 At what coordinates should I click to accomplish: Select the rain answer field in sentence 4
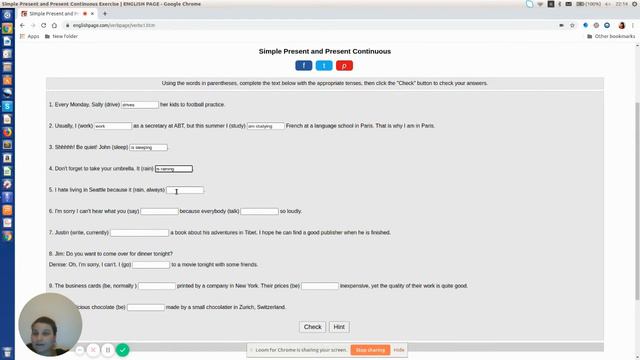174,169
